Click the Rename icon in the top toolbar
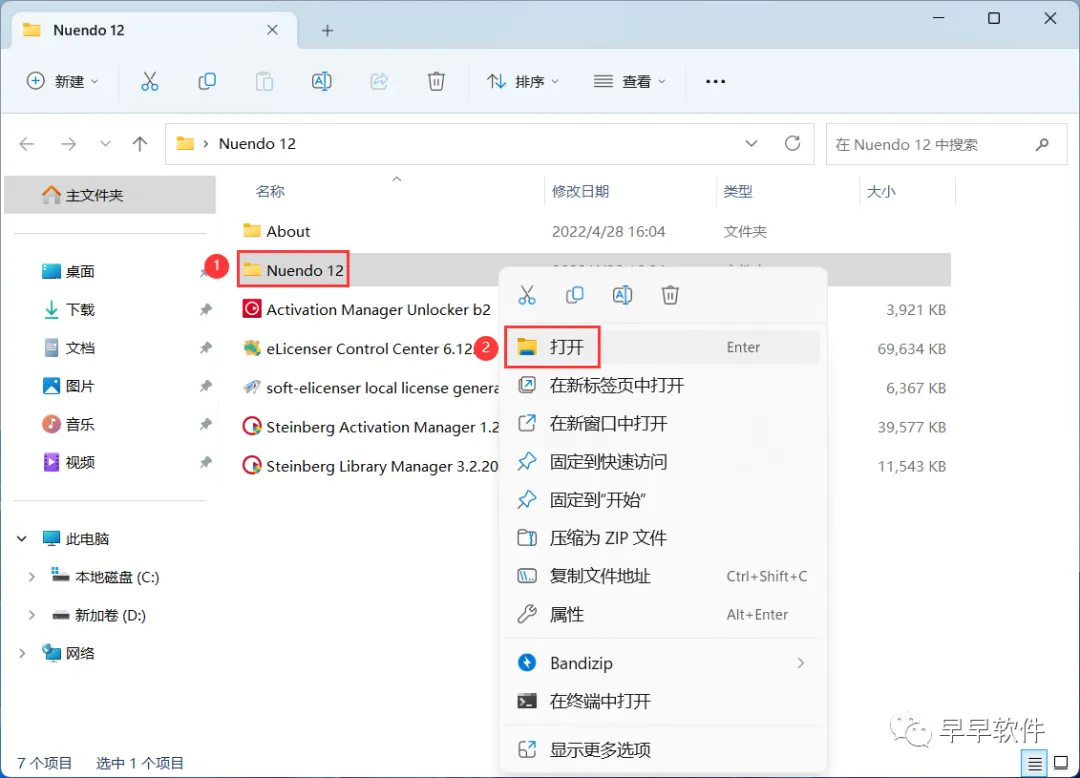This screenshot has height=778, width=1080. 322,81
